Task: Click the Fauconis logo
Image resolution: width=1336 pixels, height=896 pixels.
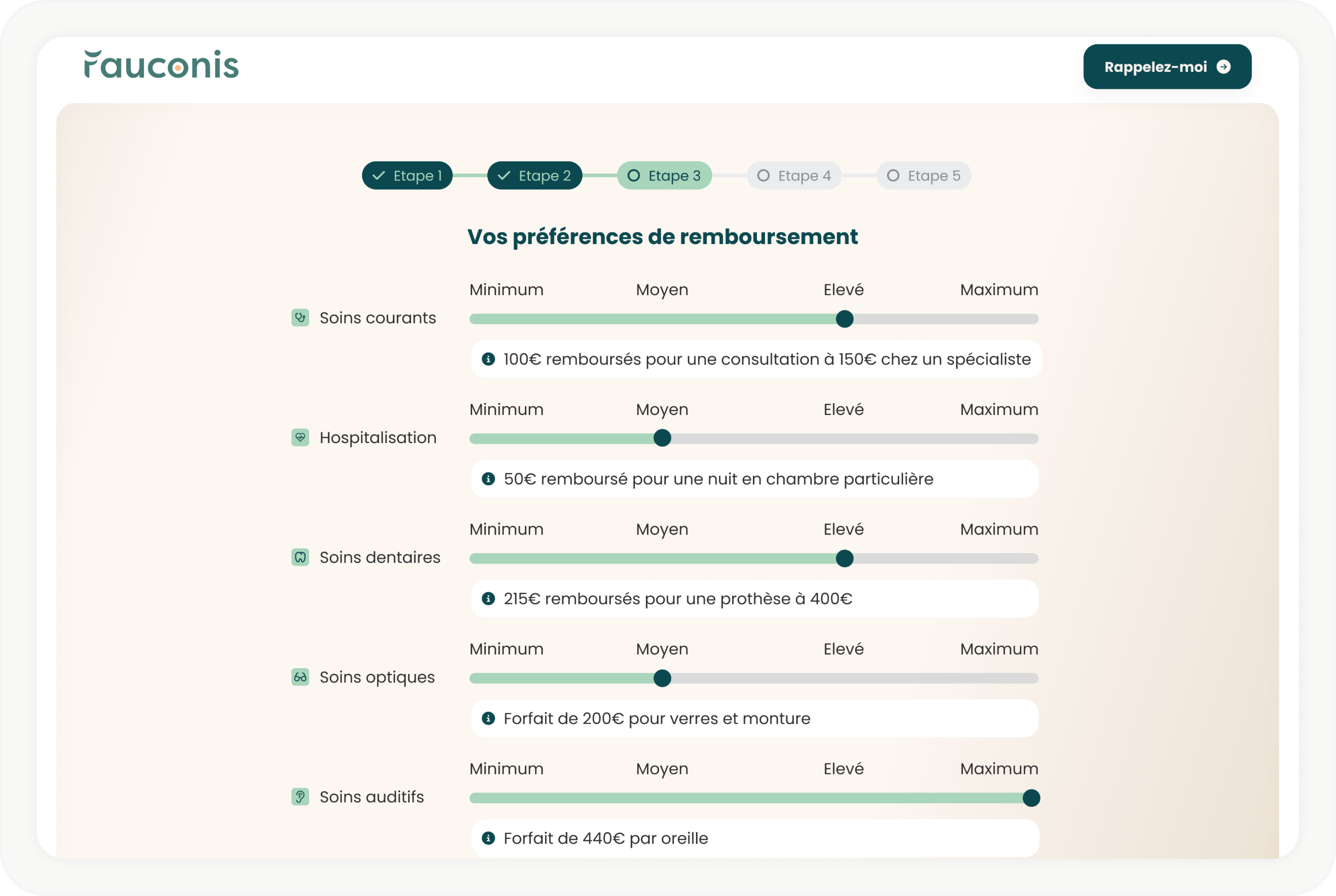Action: pos(161,64)
